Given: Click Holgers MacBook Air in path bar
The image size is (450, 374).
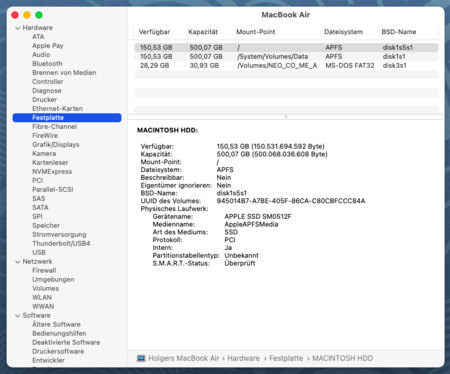Looking at the screenshot, I should [183, 359].
